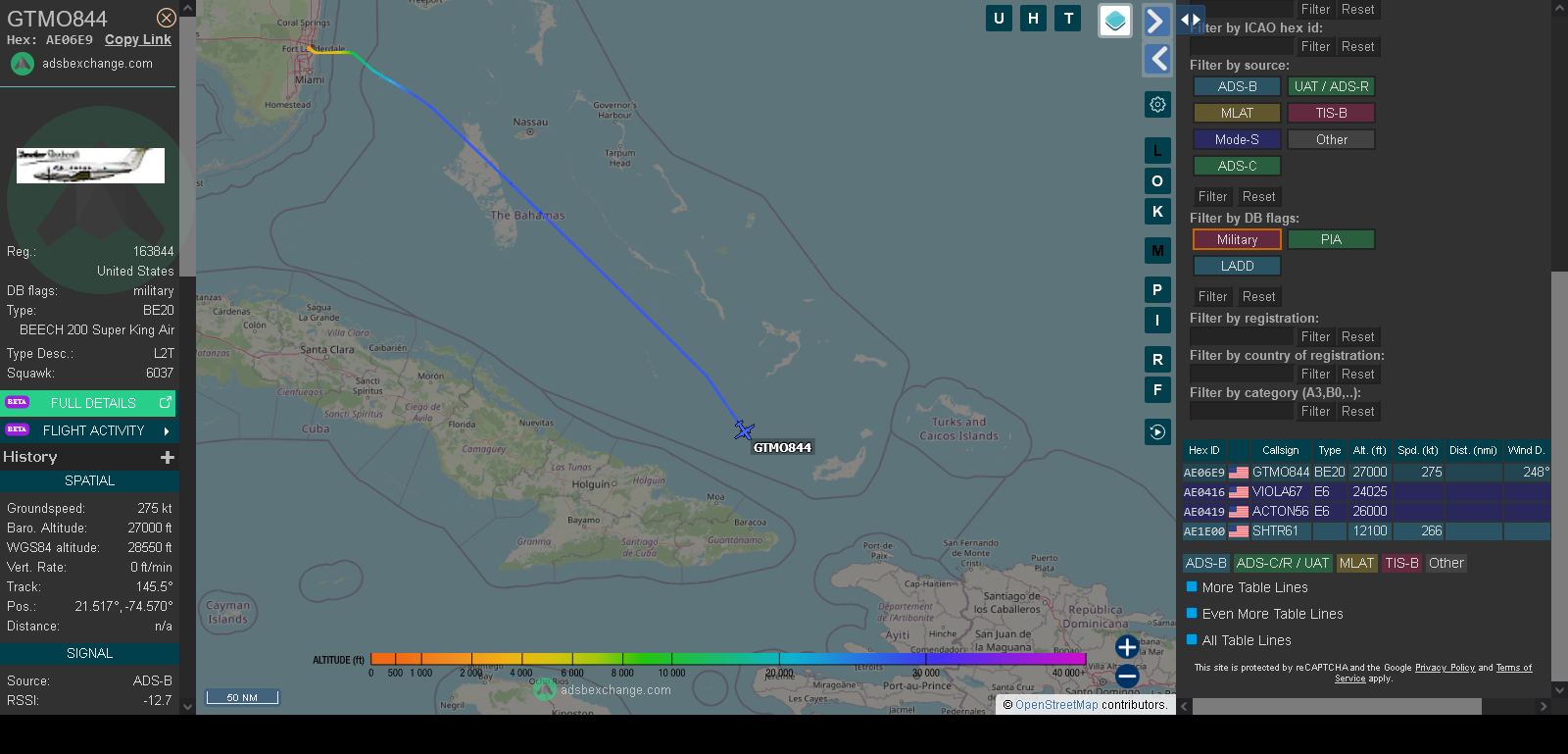Screen dimensions: 1568x754
Task: Toggle the TIS-B source filter
Action: [1331, 113]
